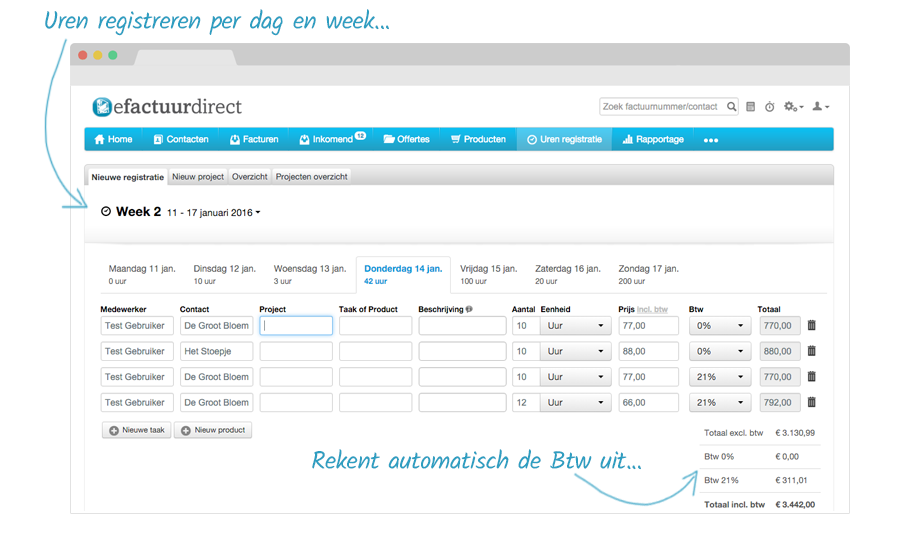Select Donderdag 14 jan. day tab
Image resolution: width=920 pixels, height=545 pixels.
coord(403,274)
